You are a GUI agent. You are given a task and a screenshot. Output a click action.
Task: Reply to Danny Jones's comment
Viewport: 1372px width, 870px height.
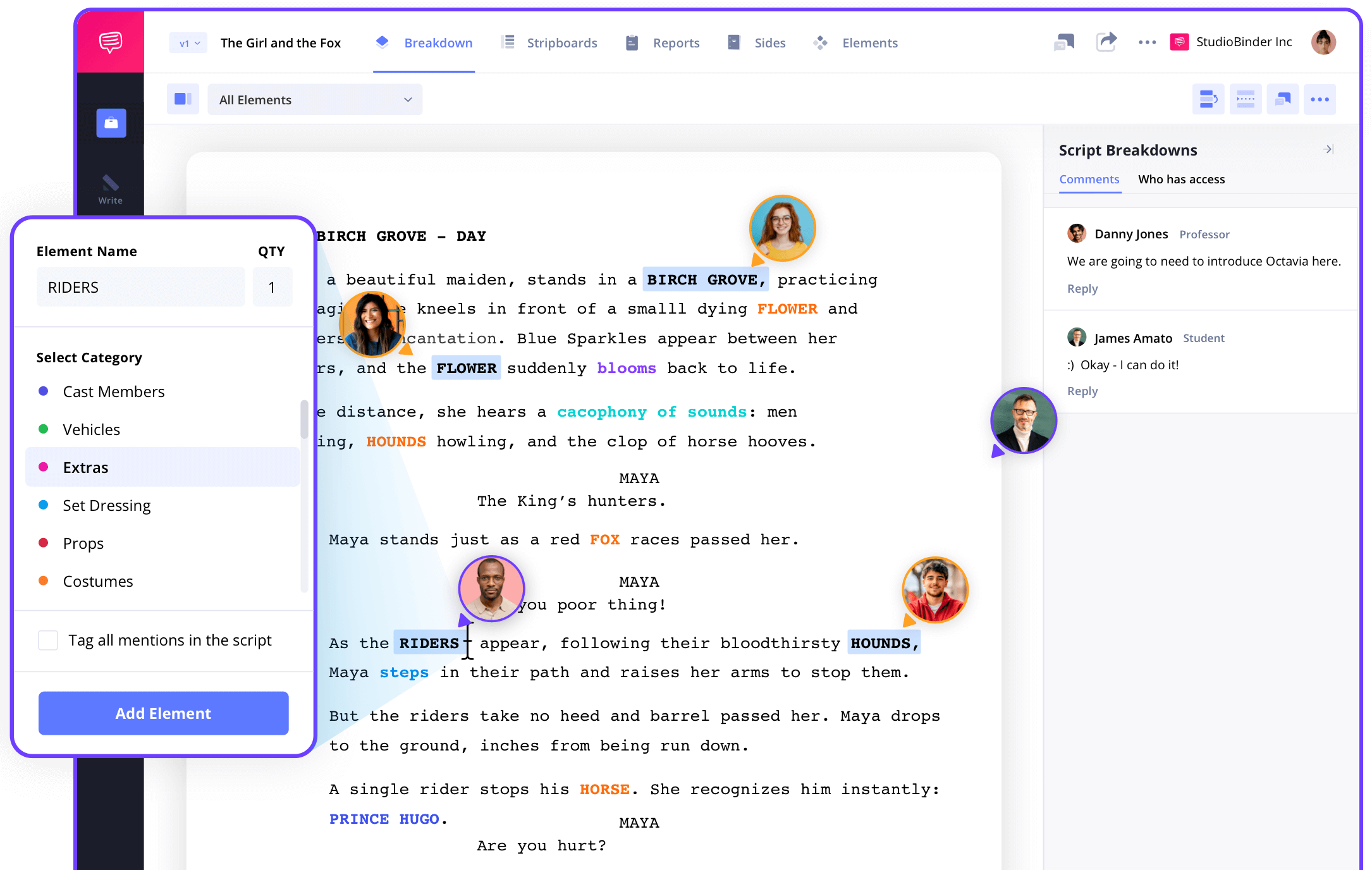(x=1082, y=288)
